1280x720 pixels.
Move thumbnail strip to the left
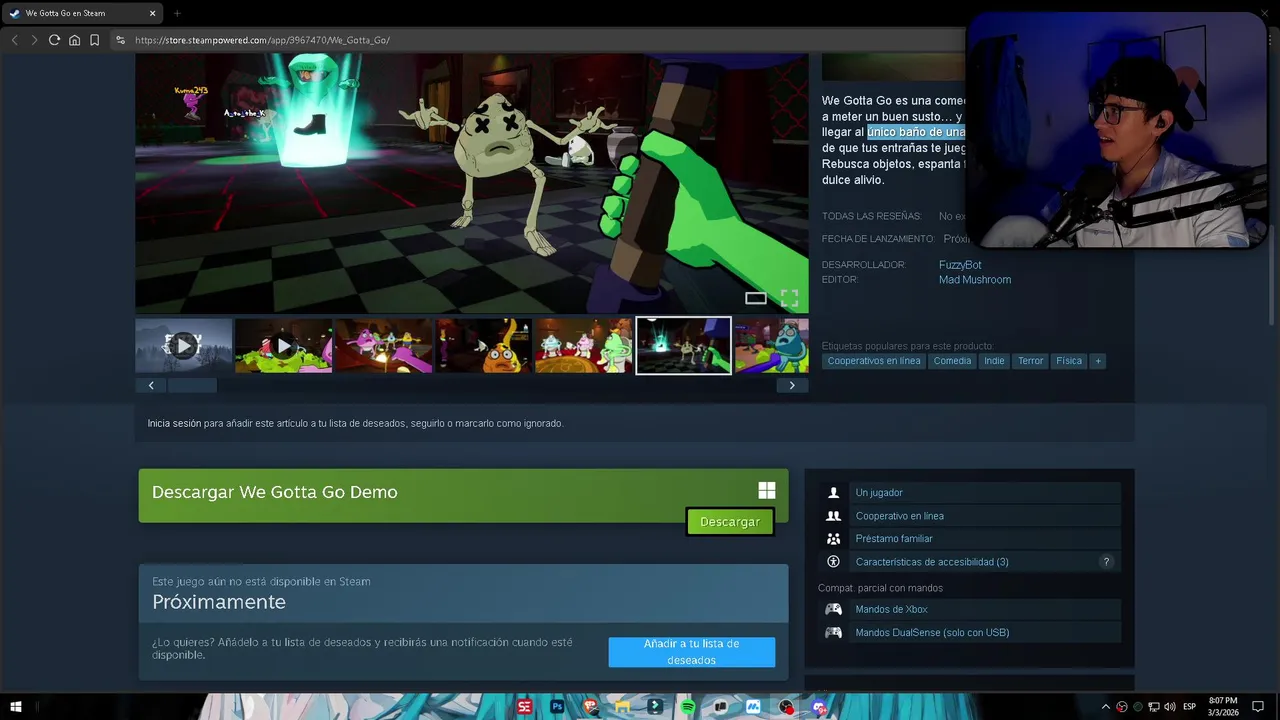tap(151, 385)
